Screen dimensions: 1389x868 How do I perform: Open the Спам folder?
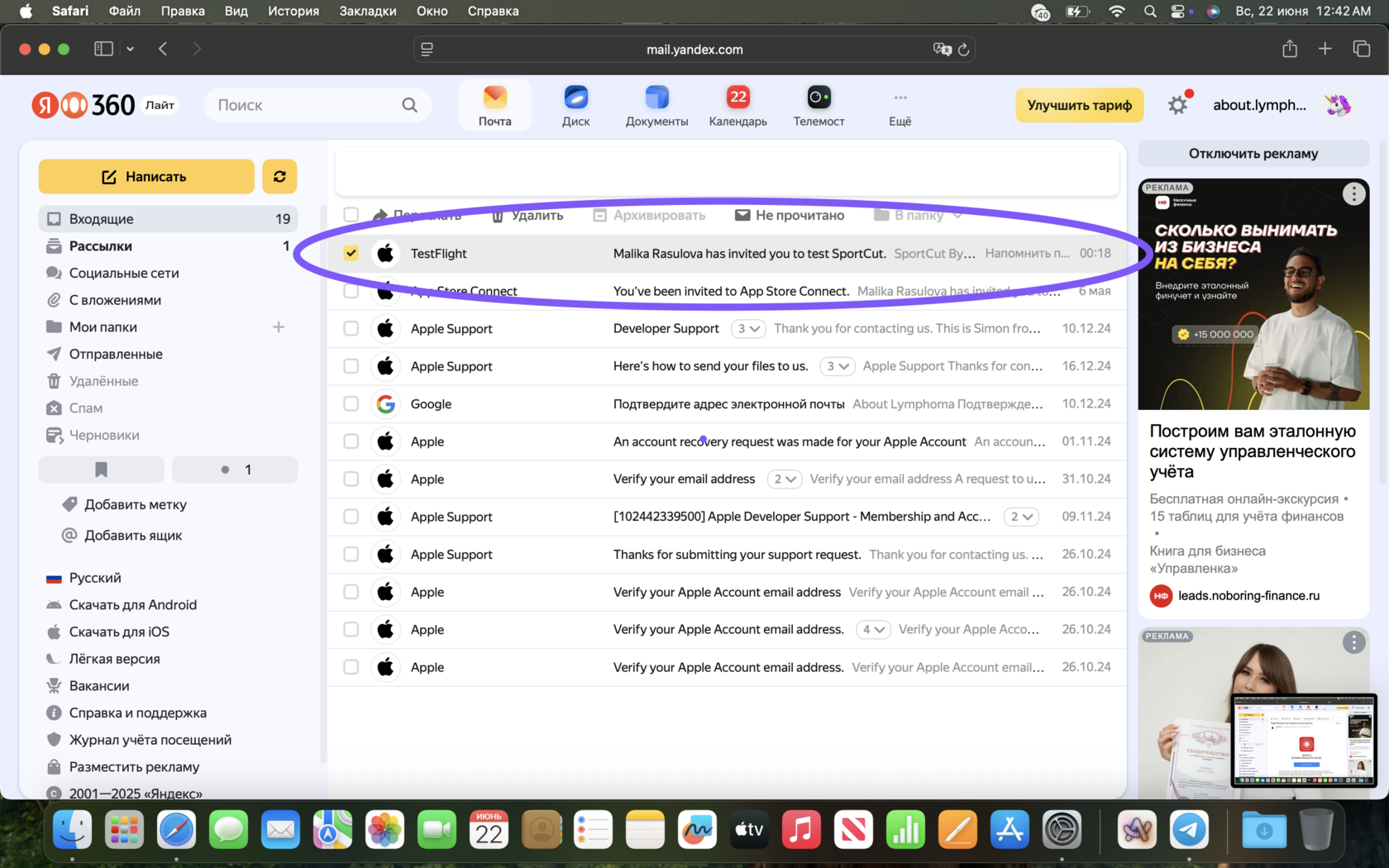(169, 408)
